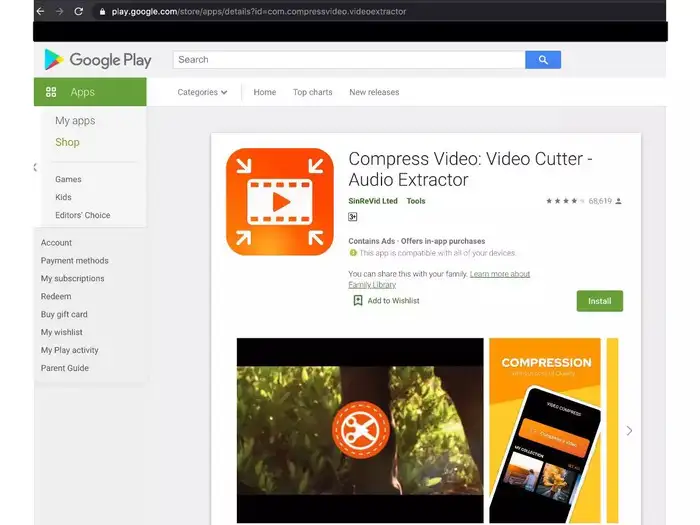Click the browser back arrow

(x=41, y=11)
